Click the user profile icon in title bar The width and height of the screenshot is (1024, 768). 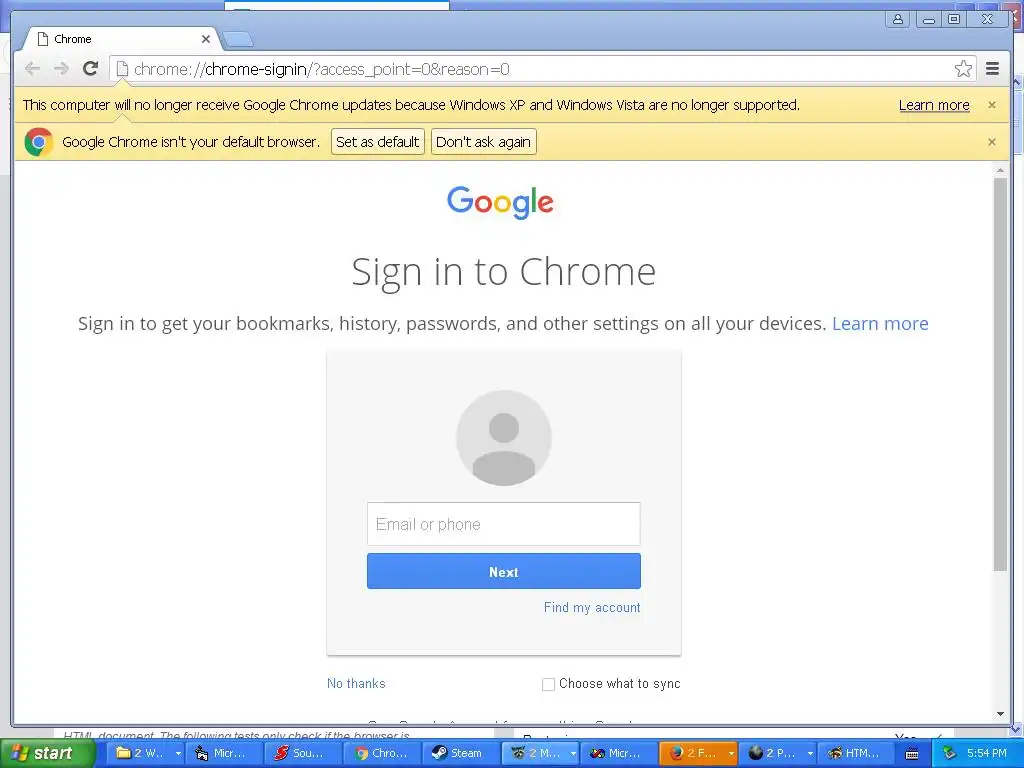click(x=898, y=19)
